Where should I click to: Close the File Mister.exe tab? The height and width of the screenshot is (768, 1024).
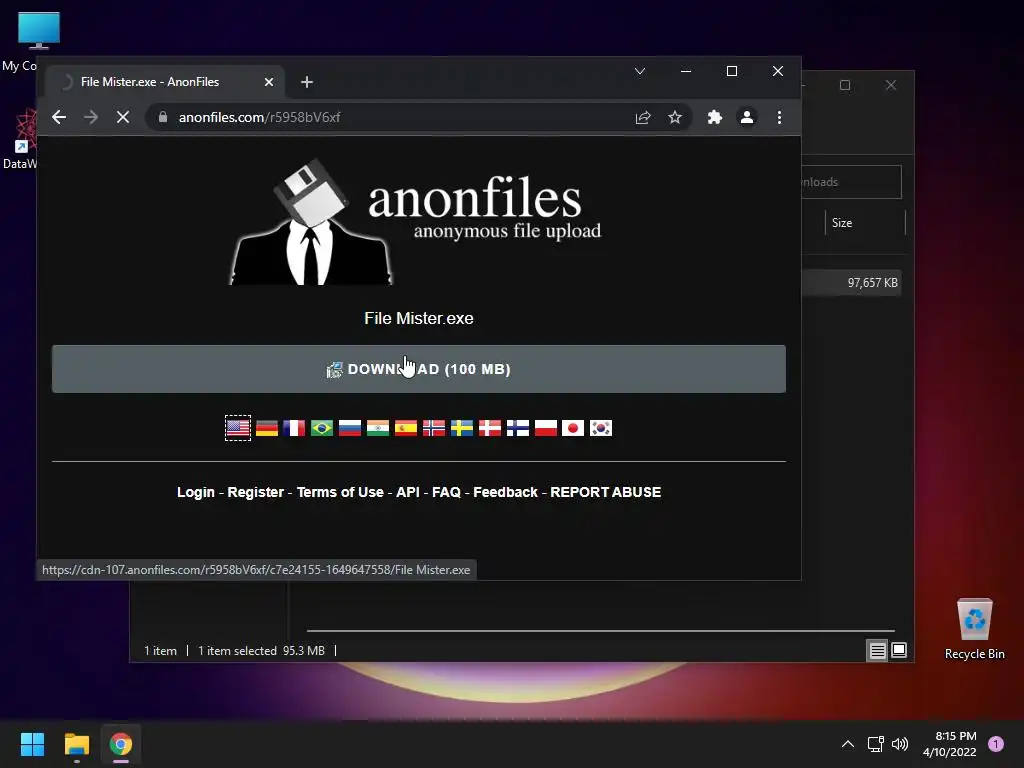(x=268, y=82)
